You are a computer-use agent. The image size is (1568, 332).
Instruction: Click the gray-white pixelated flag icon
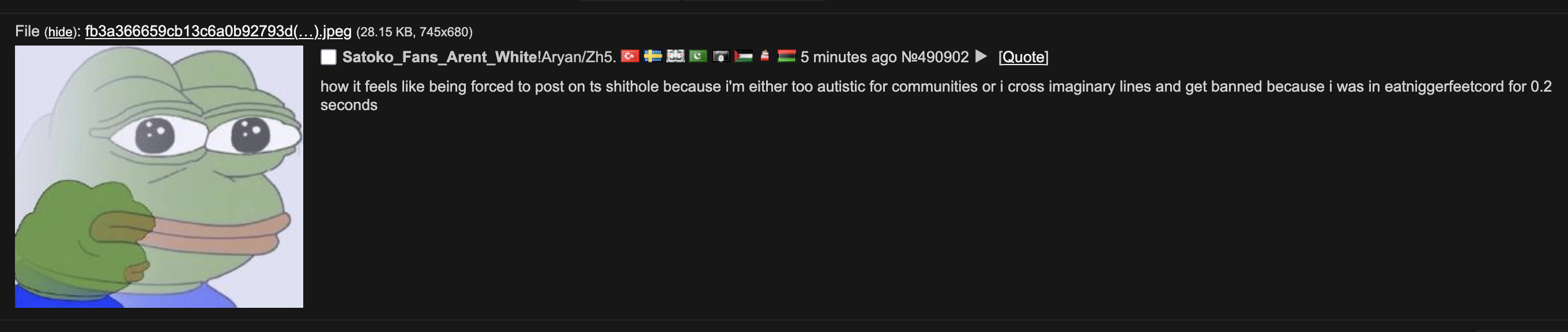click(675, 56)
